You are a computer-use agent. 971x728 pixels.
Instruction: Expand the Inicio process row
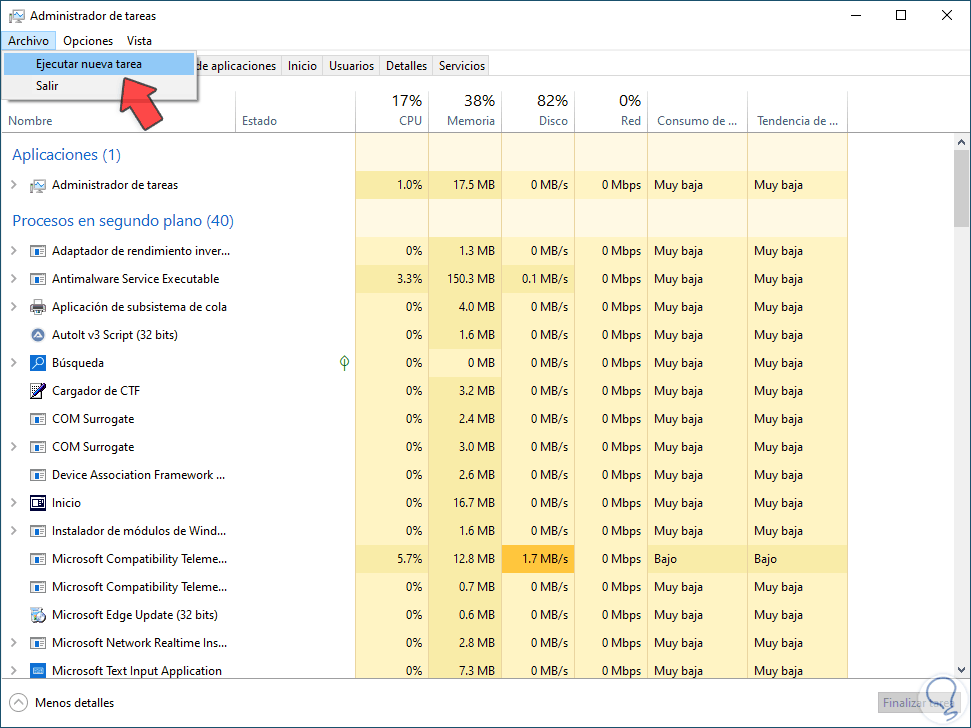point(14,503)
